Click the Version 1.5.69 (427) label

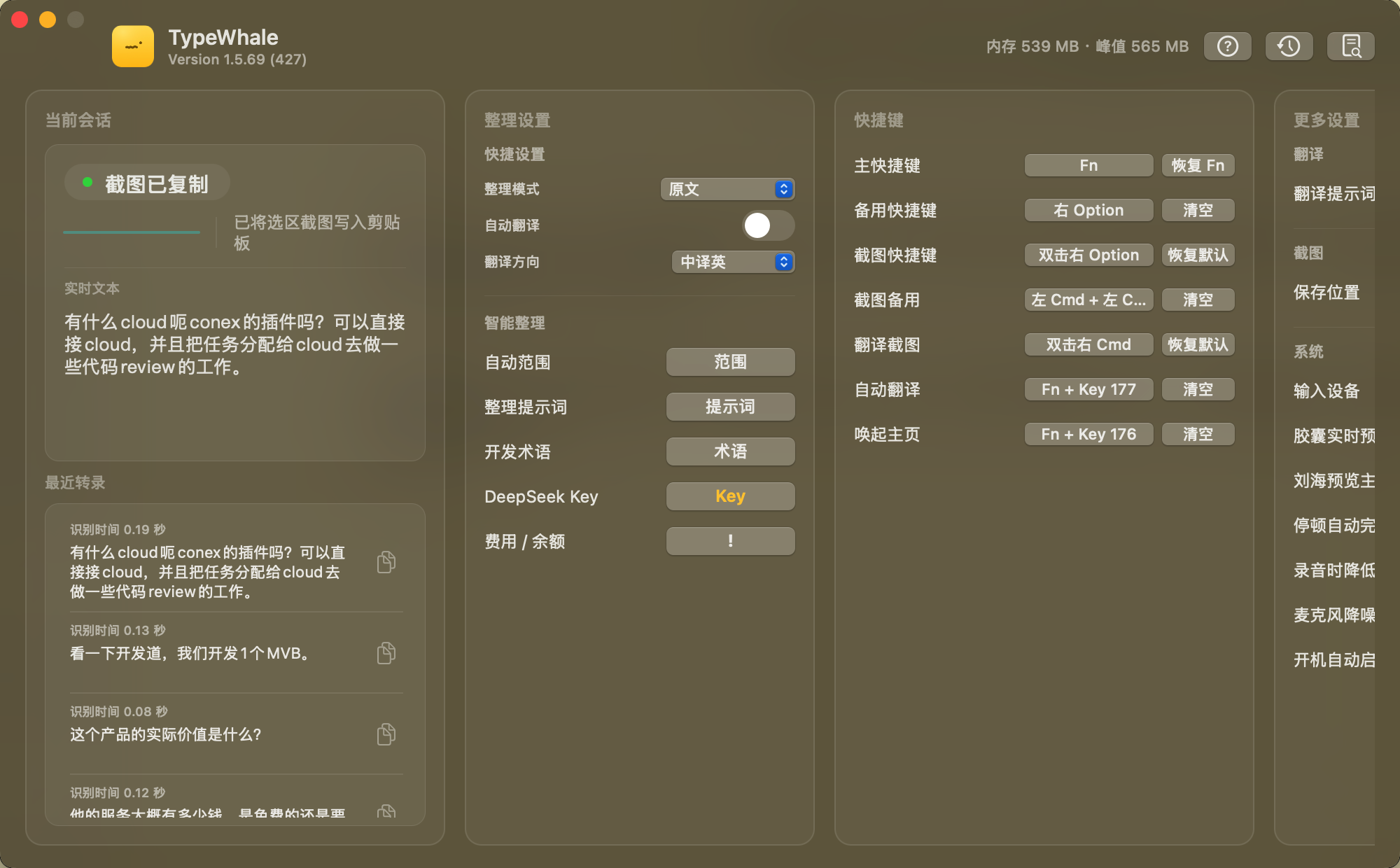(237, 59)
